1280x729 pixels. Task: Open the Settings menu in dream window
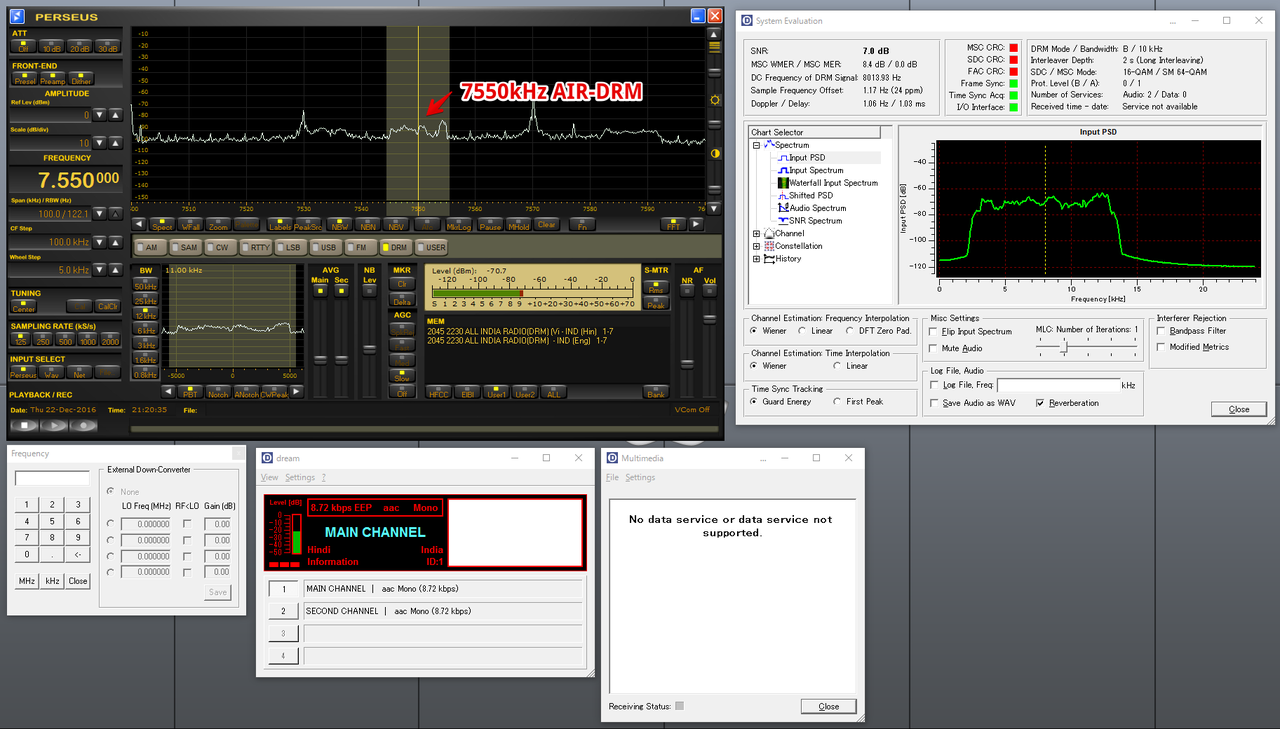point(299,478)
